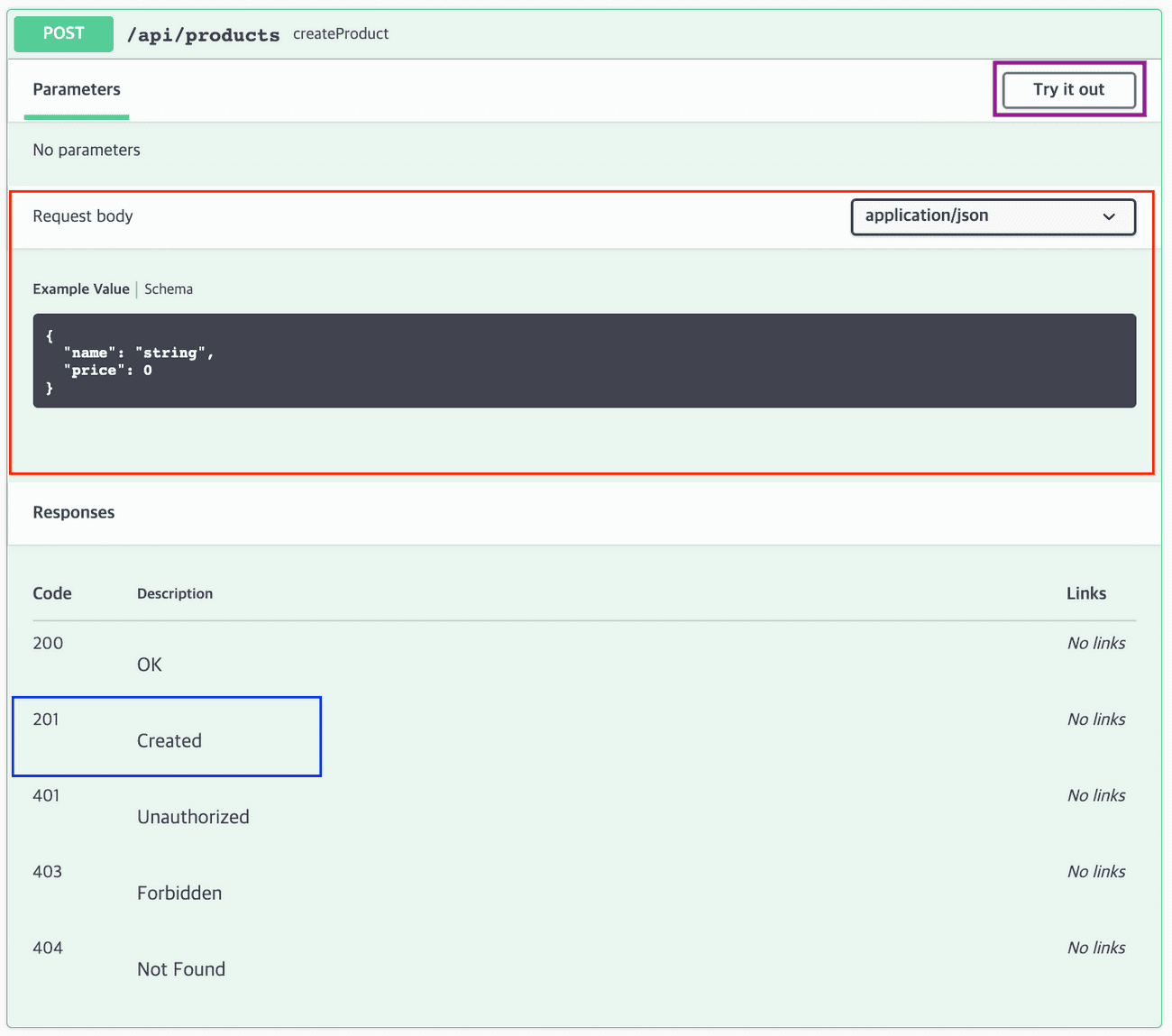
Task: Open the application/json content type dropdown
Action: pos(993,216)
